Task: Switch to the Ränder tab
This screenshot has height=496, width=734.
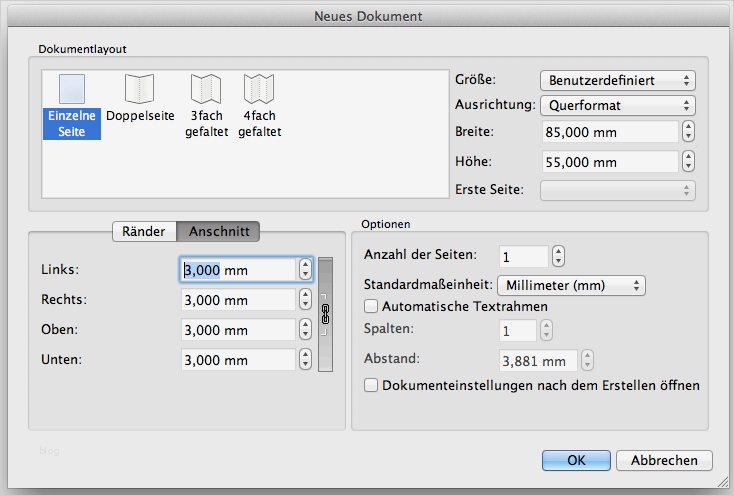Action: [144, 232]
